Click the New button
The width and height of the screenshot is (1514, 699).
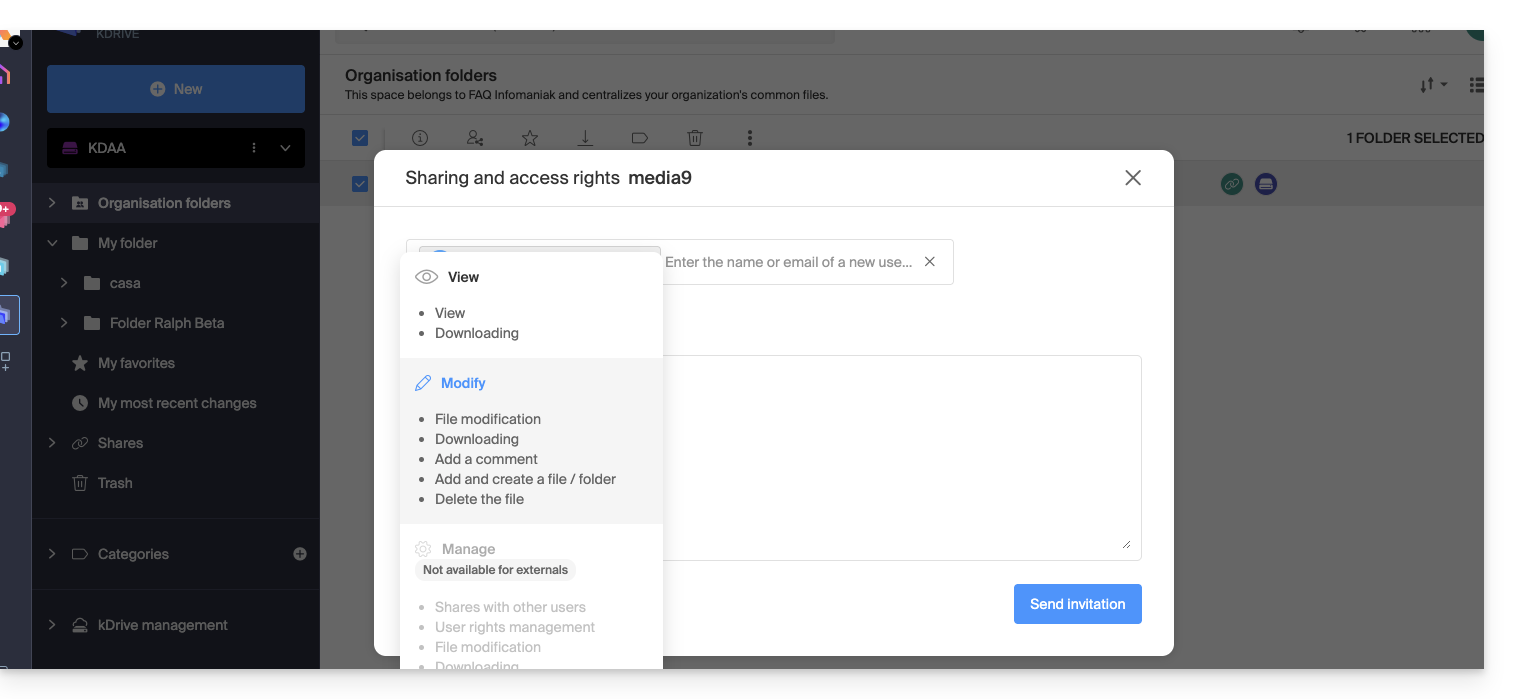click(176, 89)
